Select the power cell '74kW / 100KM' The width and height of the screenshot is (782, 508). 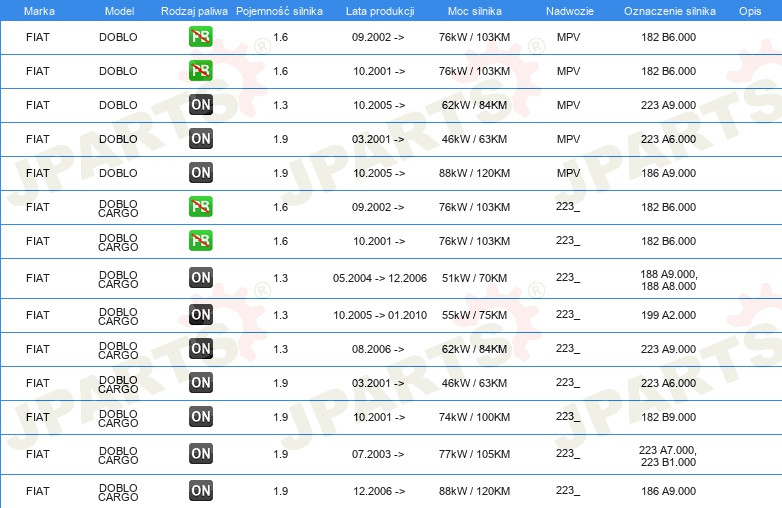[474, 417]
